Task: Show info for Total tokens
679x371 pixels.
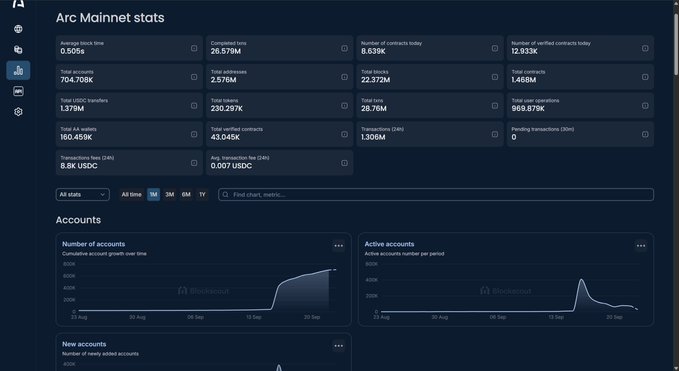Action: point(344,105)
